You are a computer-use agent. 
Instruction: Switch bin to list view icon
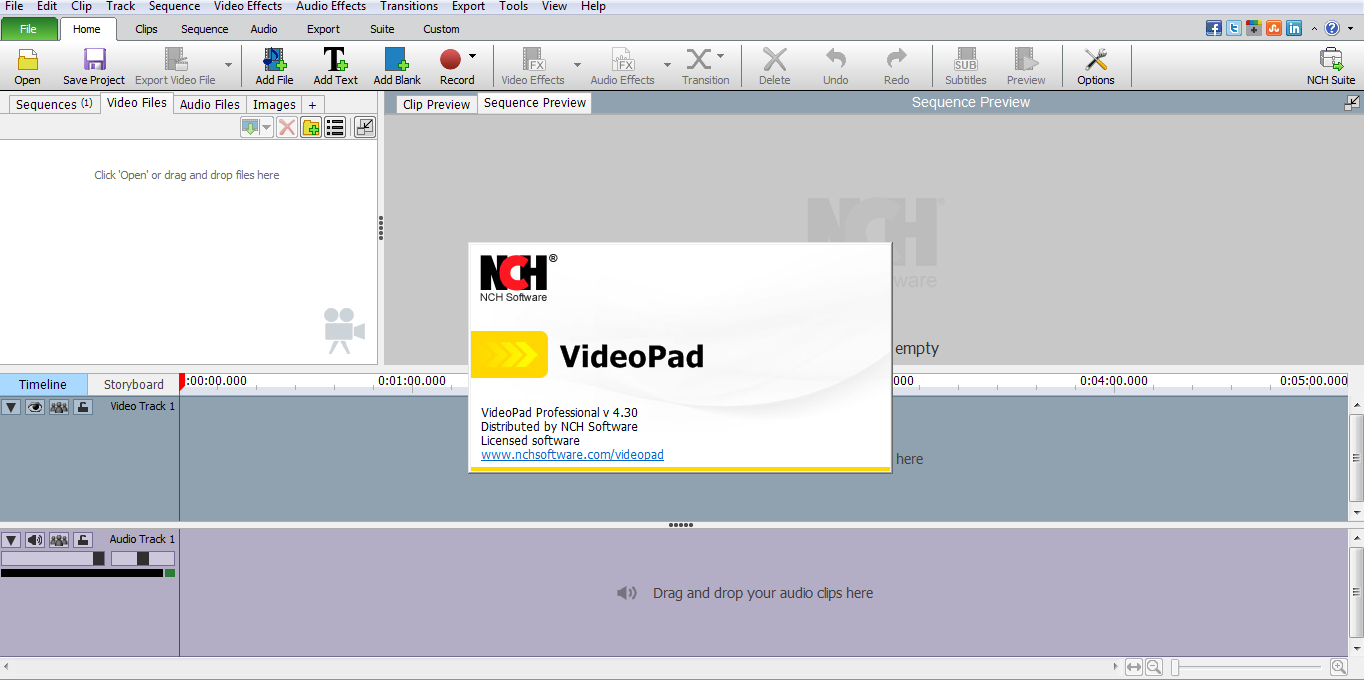tap(335, 127)
